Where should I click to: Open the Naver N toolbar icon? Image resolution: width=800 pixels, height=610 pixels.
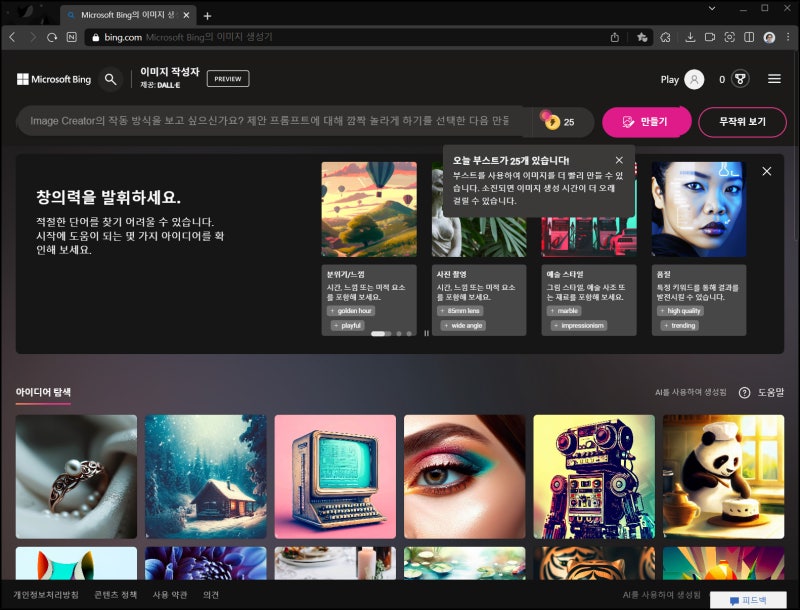pyautogui.click(x=72, y=37)
